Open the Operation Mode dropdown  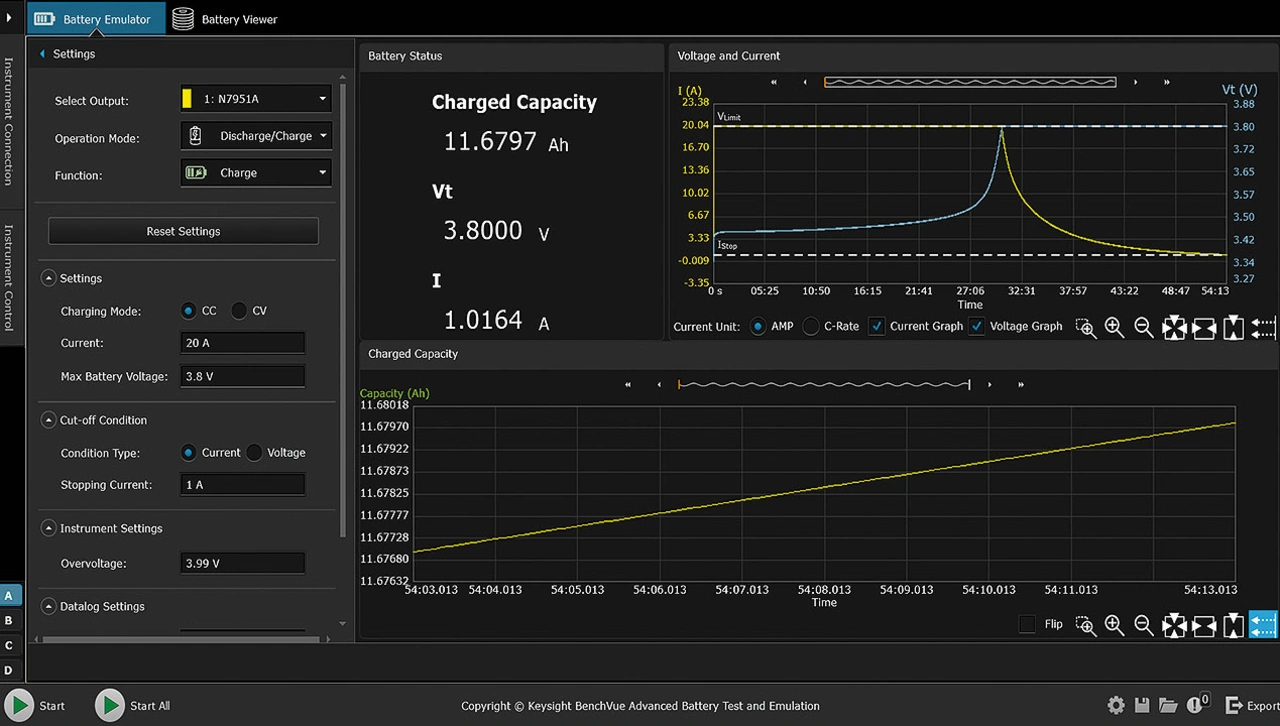click(x=255, y=136)
